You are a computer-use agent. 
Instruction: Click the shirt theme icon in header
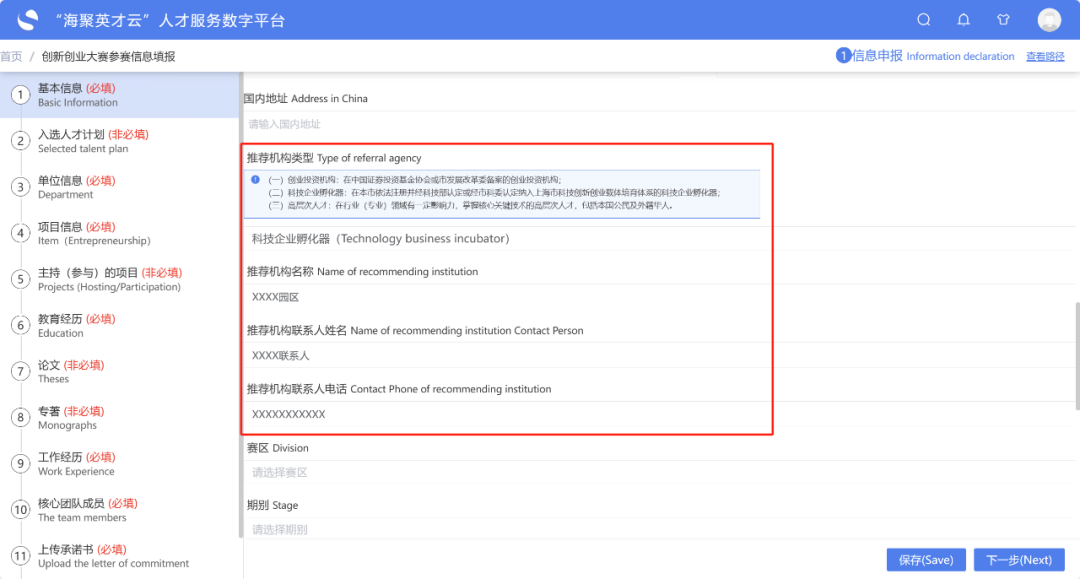point(1004,20)
